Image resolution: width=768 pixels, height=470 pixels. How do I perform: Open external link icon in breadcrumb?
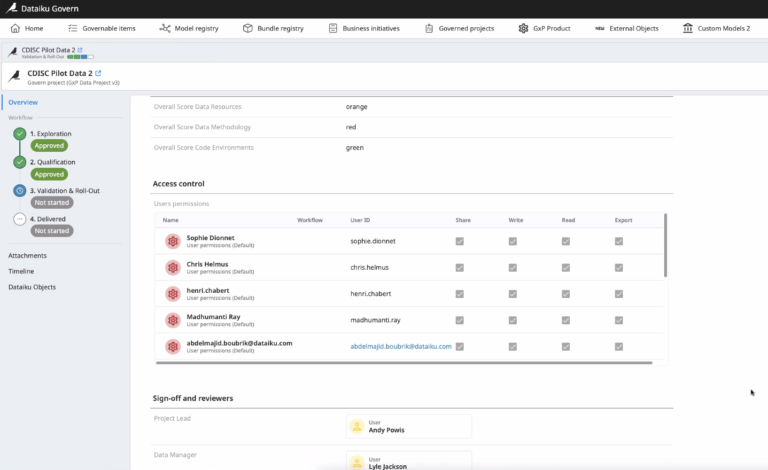click(x=80, y=50)
